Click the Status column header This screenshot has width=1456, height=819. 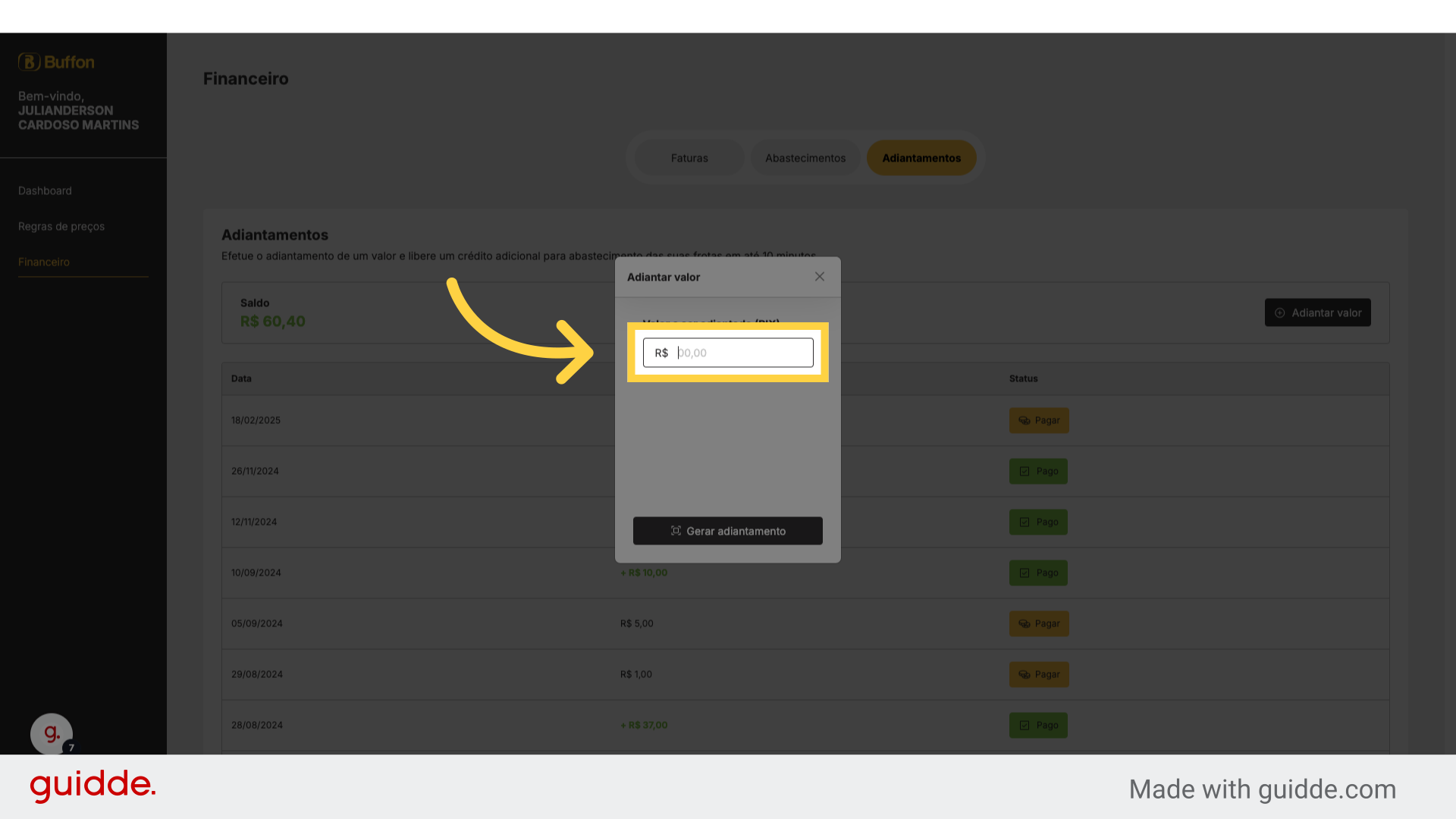pyautogui.click(x=1024, y=379)
